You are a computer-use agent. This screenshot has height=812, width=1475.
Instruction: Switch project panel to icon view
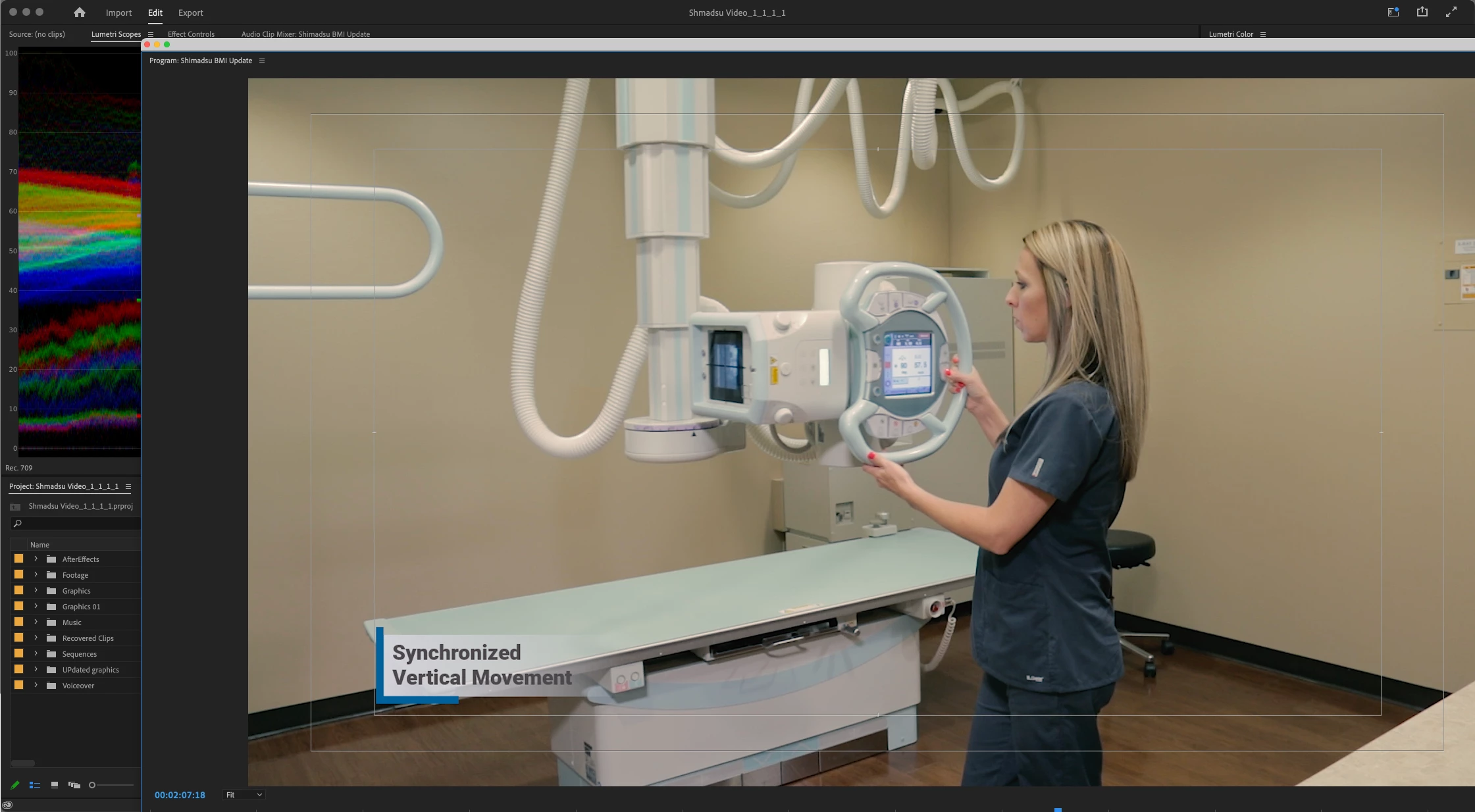point(55,785)
